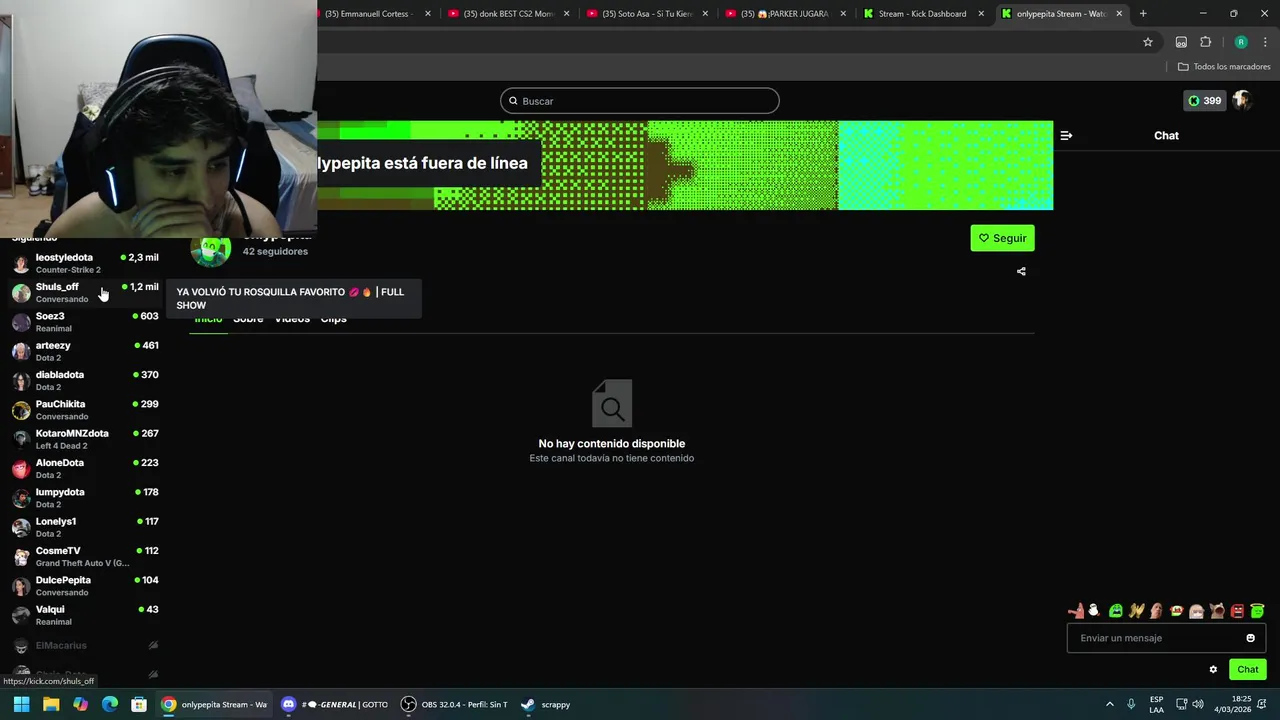Switch to Discord GENERAL GOTTO window

click(x=335, y=704)
